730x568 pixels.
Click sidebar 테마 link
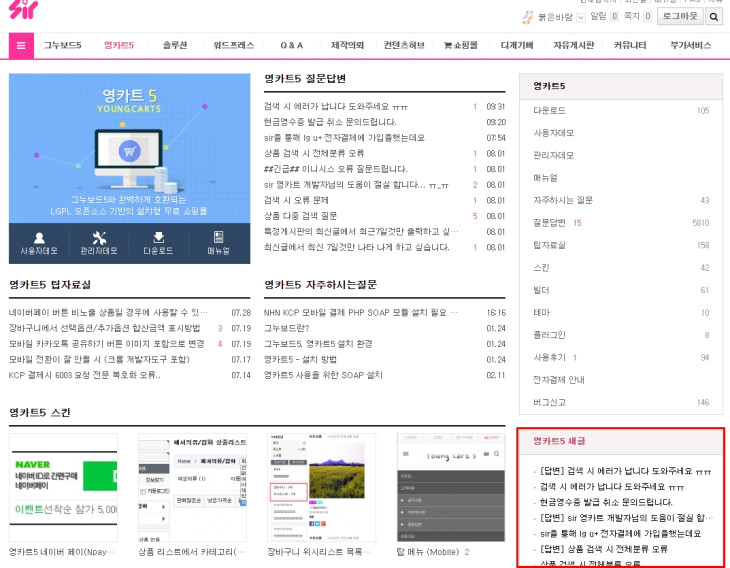click(541, 312)
